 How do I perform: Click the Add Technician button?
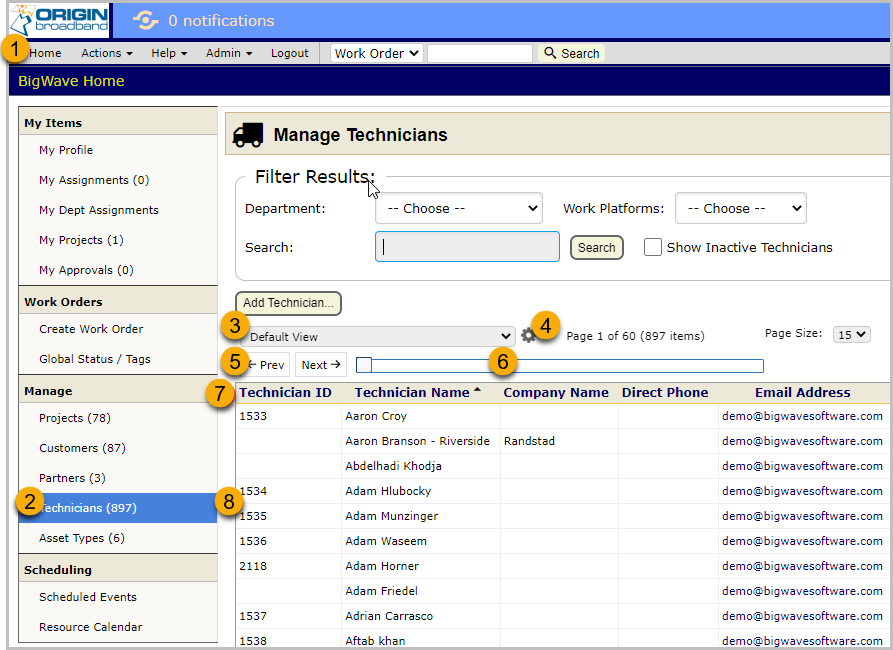[288, 303]
